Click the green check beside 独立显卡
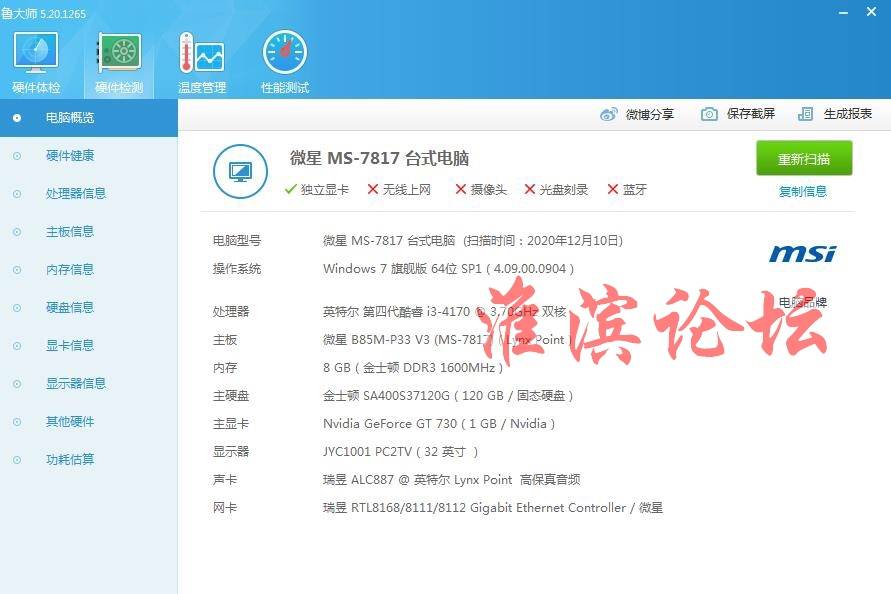This screenshot has height=594, width=891. [291, 189]
